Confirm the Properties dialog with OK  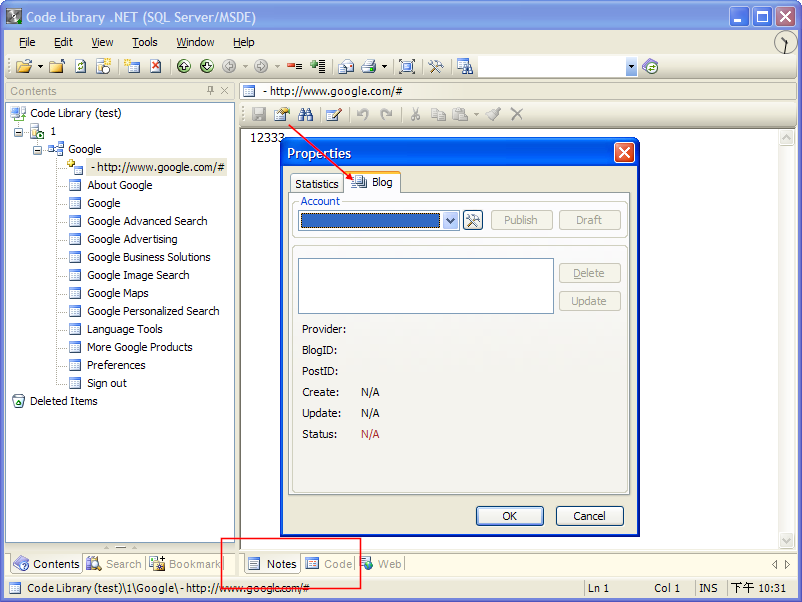click(509, 516)
